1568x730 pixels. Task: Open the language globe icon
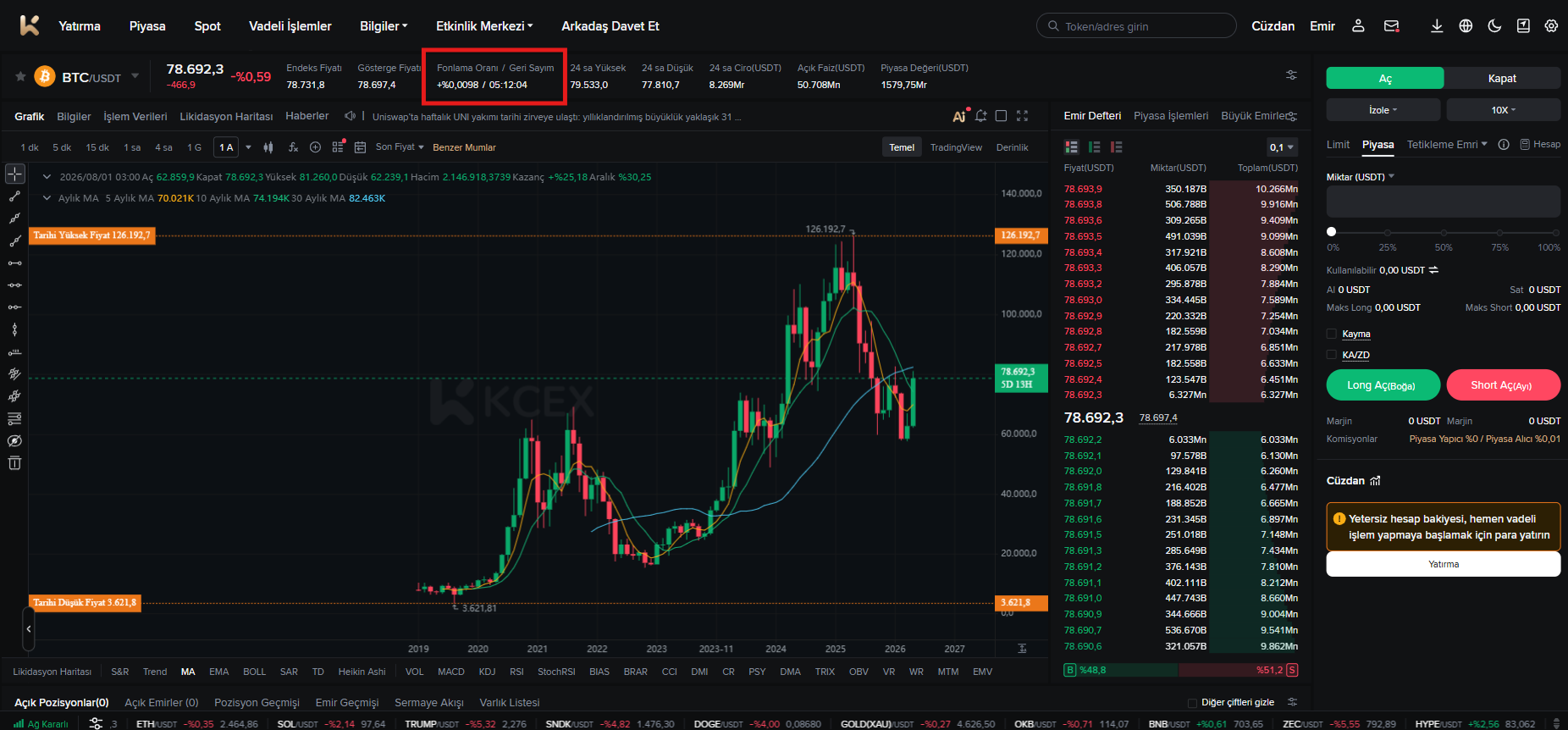click(x=1466, y=26)
